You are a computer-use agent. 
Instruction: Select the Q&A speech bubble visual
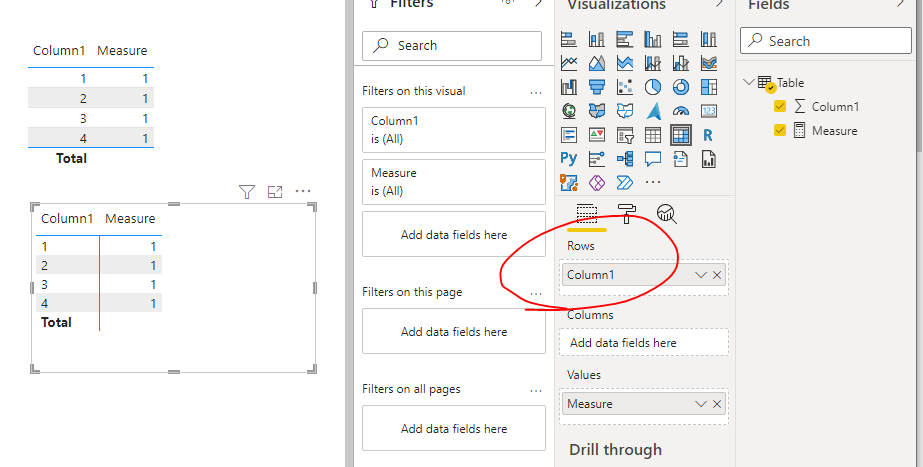[x=653, y=158]
